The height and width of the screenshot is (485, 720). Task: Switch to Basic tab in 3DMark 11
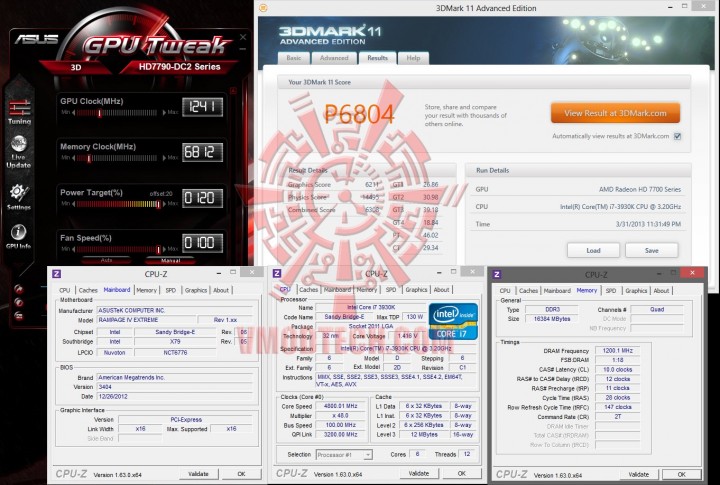[294, 58]
